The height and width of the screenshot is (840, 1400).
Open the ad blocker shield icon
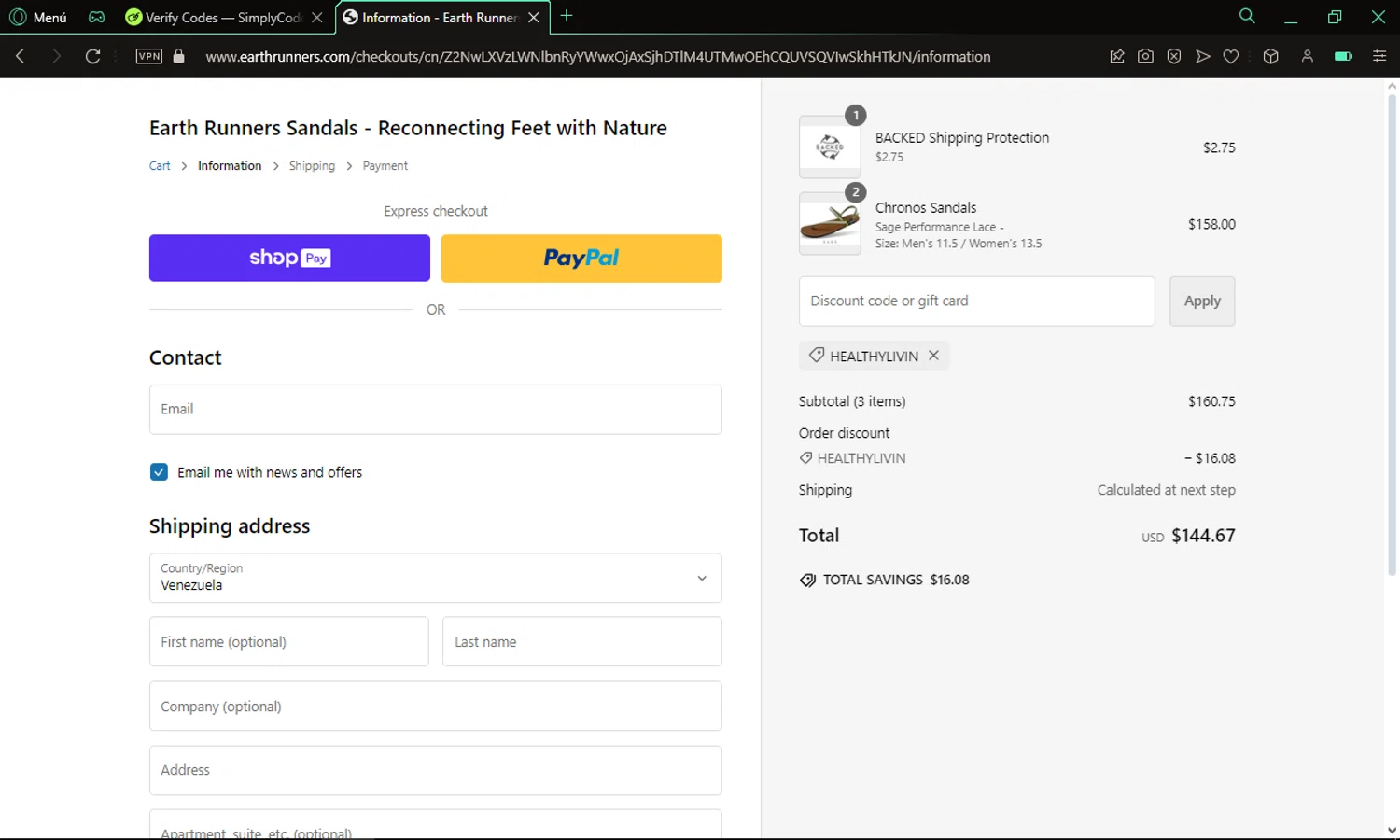tap(1174, 56)
